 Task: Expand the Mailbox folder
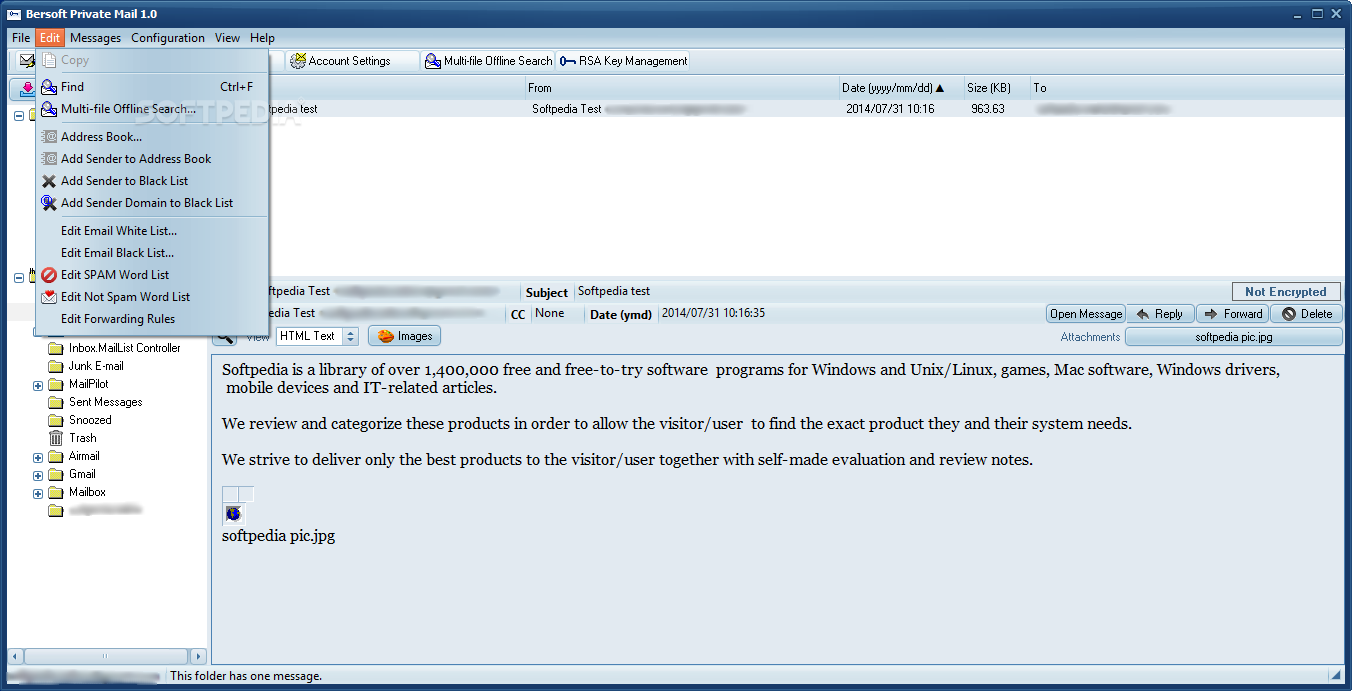pos(38,493)
